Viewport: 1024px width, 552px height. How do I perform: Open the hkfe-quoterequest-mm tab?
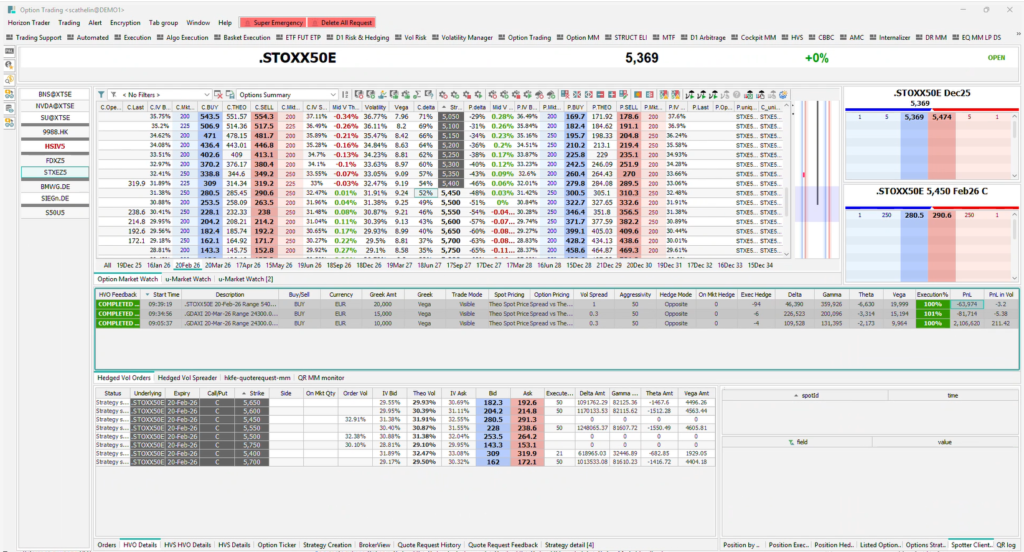(257, 378)
